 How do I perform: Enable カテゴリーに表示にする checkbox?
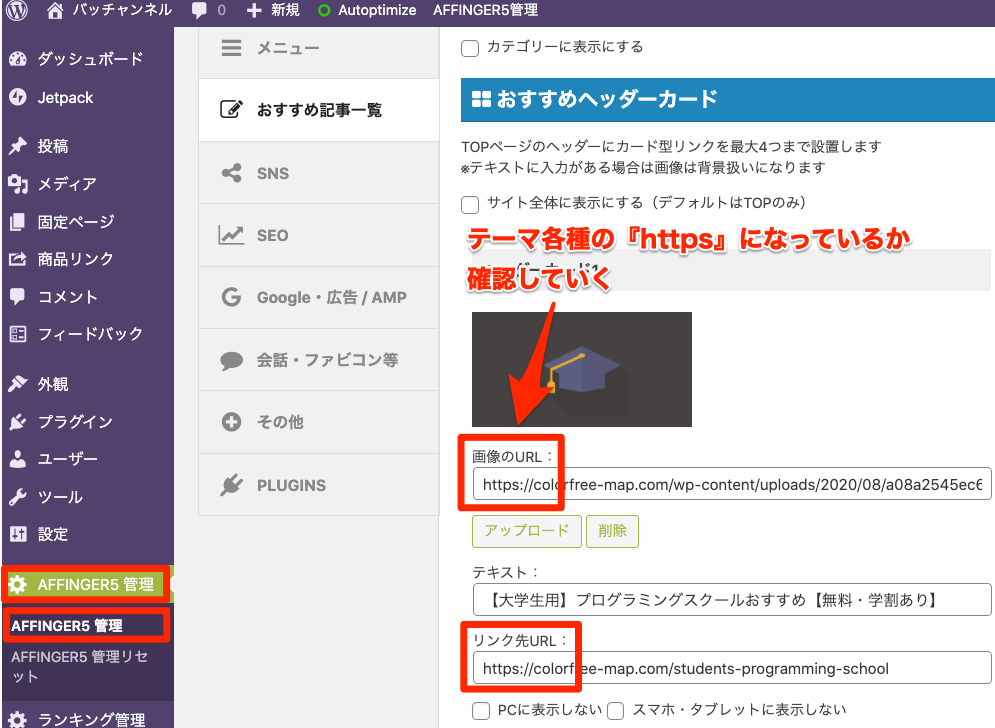click(x=470, y=48)
